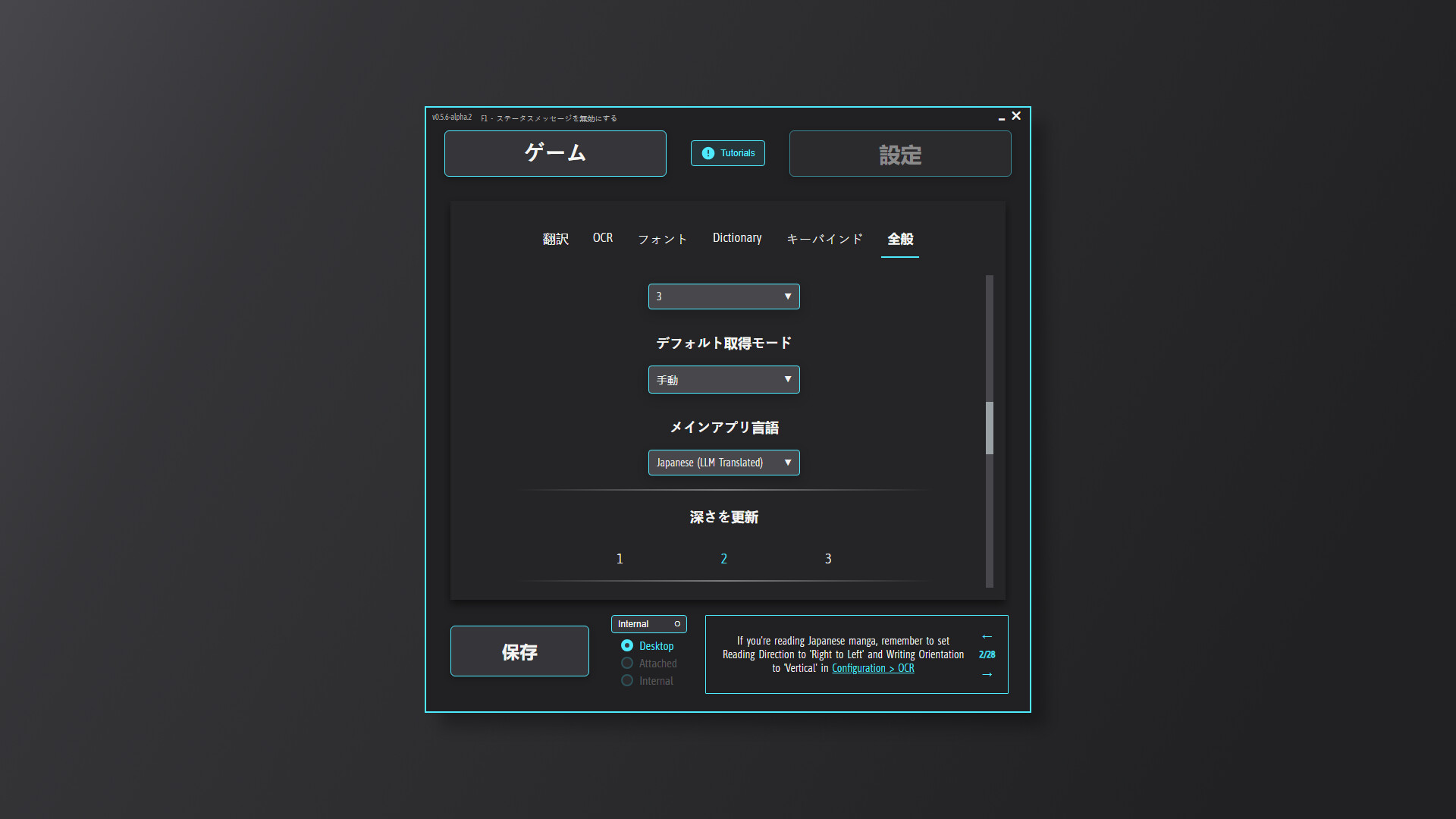Image resolution: width=1456 pixels, height=819 pixels.
Task: Open the Dictionary tab
Action: click(736, 237)
